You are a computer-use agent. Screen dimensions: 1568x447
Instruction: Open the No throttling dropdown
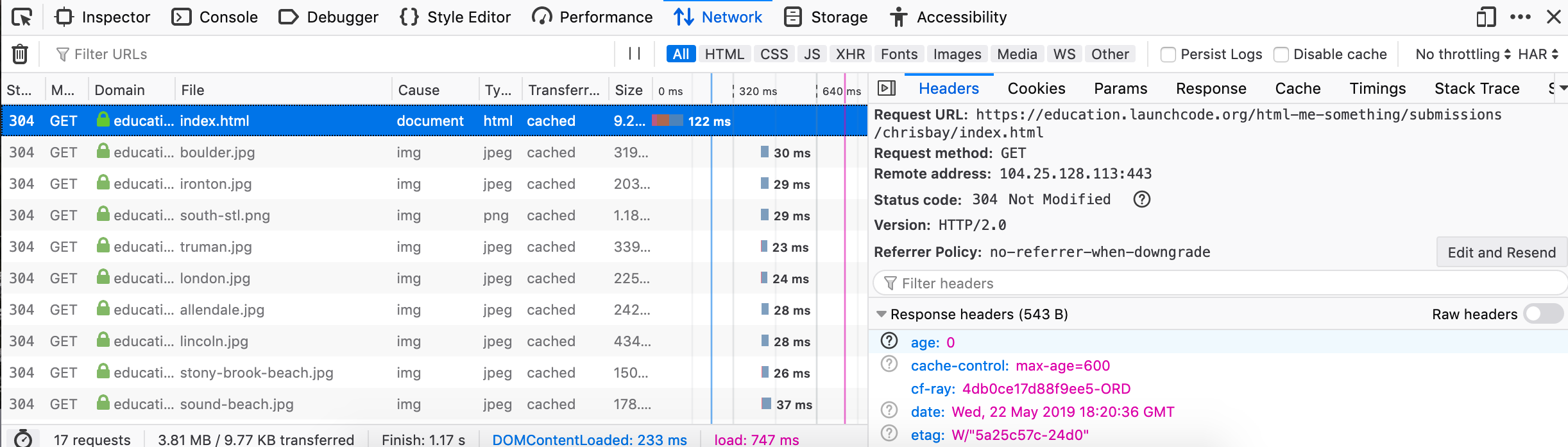(1463, 55)
